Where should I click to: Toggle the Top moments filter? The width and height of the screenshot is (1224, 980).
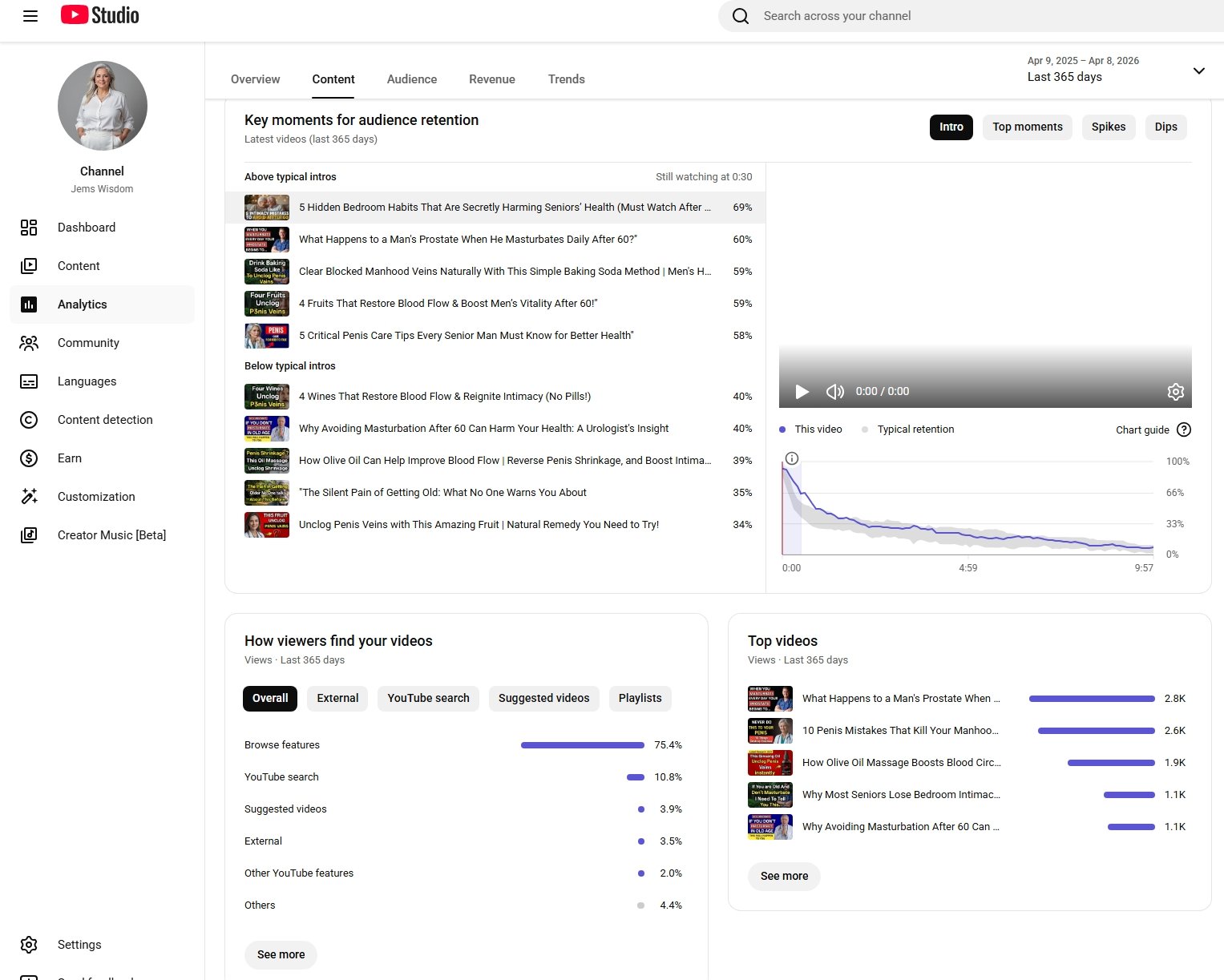[x=1027, y=127]
